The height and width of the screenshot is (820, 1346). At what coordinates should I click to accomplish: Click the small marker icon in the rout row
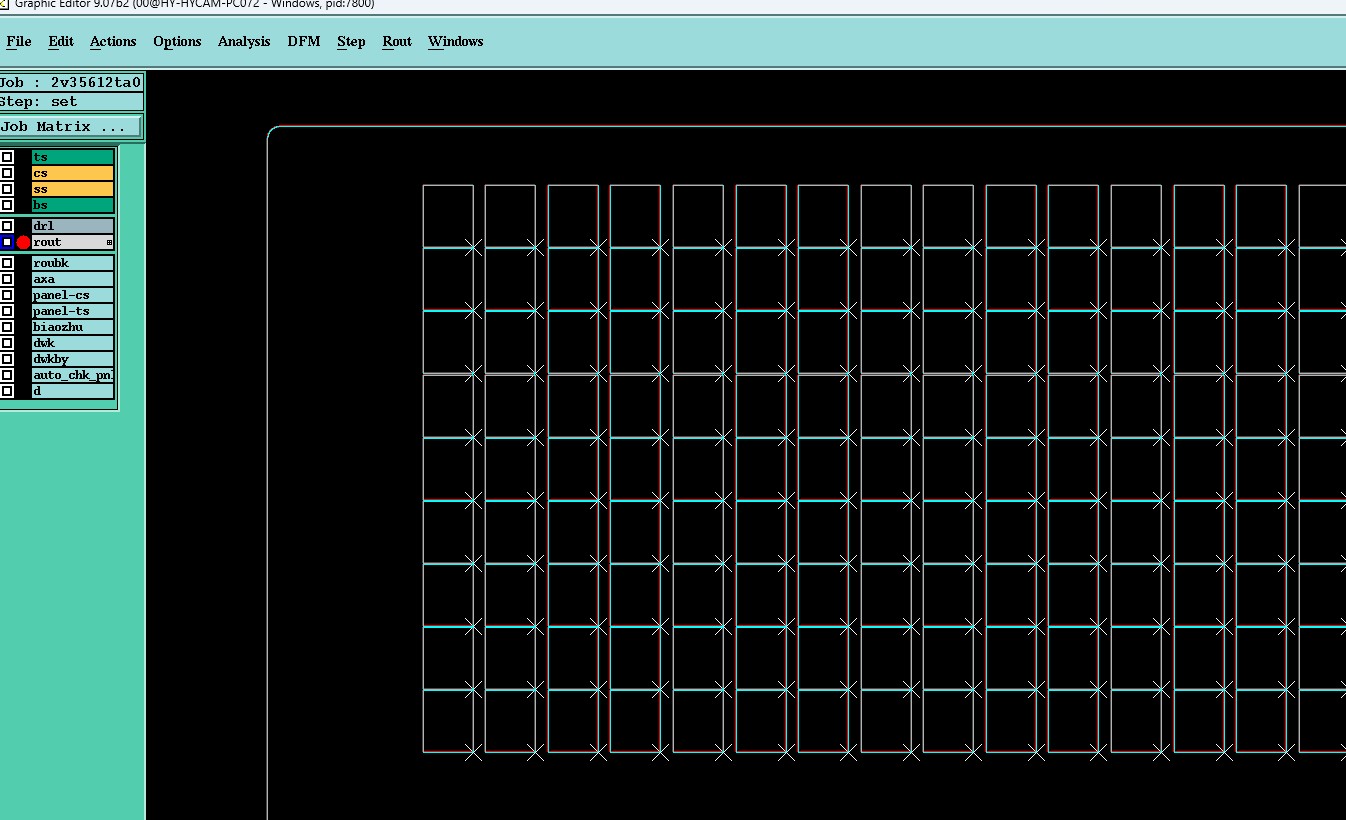[110, 243]
